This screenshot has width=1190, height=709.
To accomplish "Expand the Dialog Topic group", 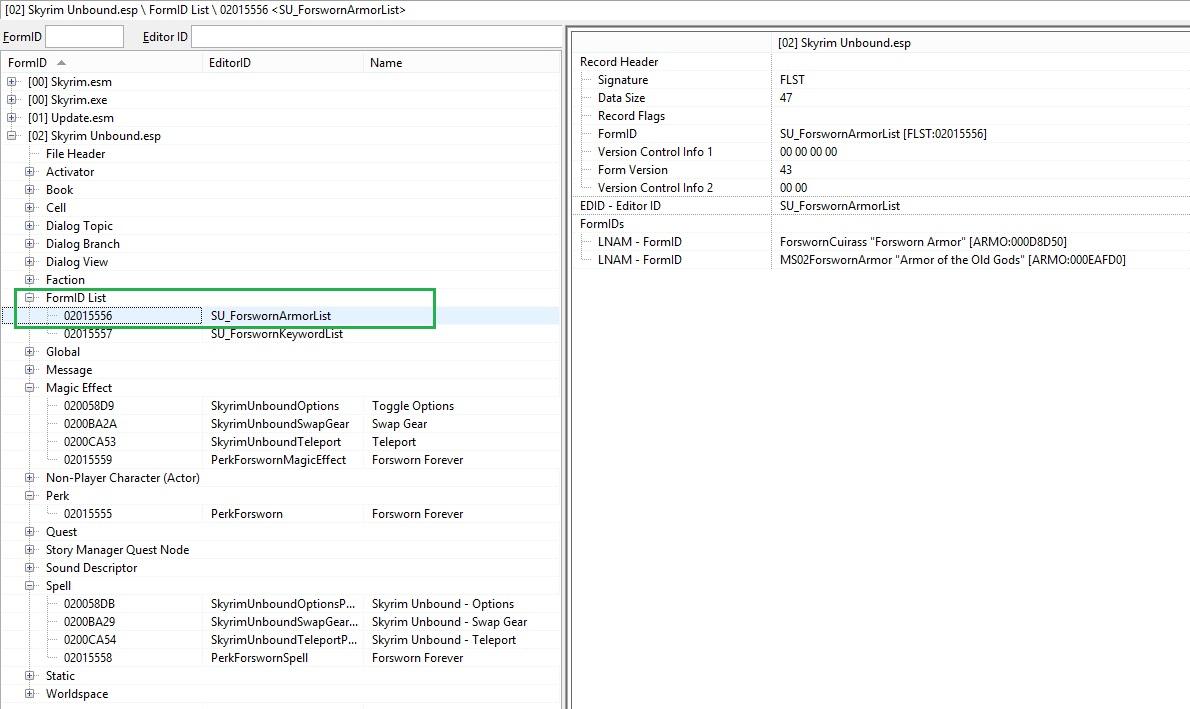I will [30, 225].
